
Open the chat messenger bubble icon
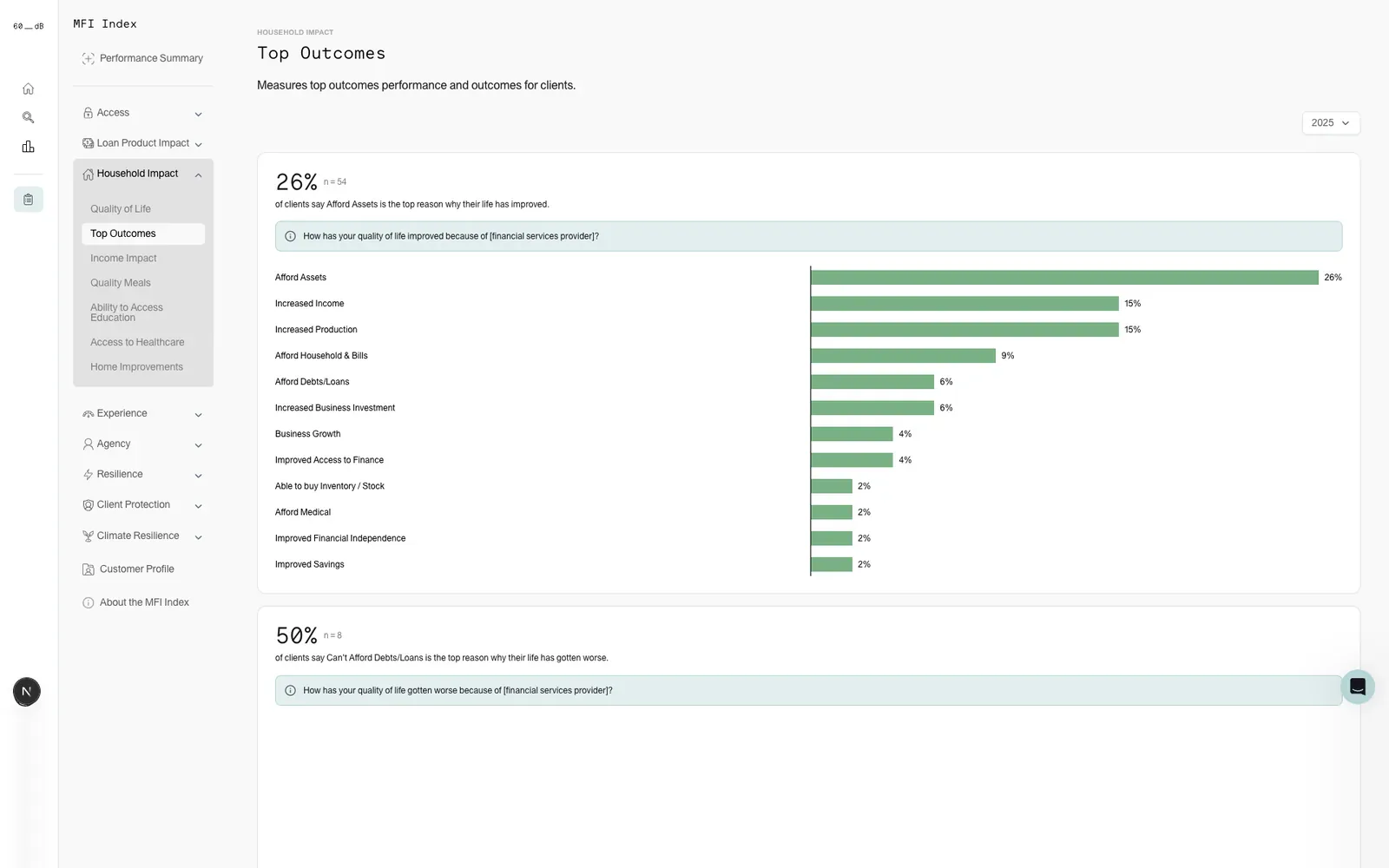(x=1358, y=687)
